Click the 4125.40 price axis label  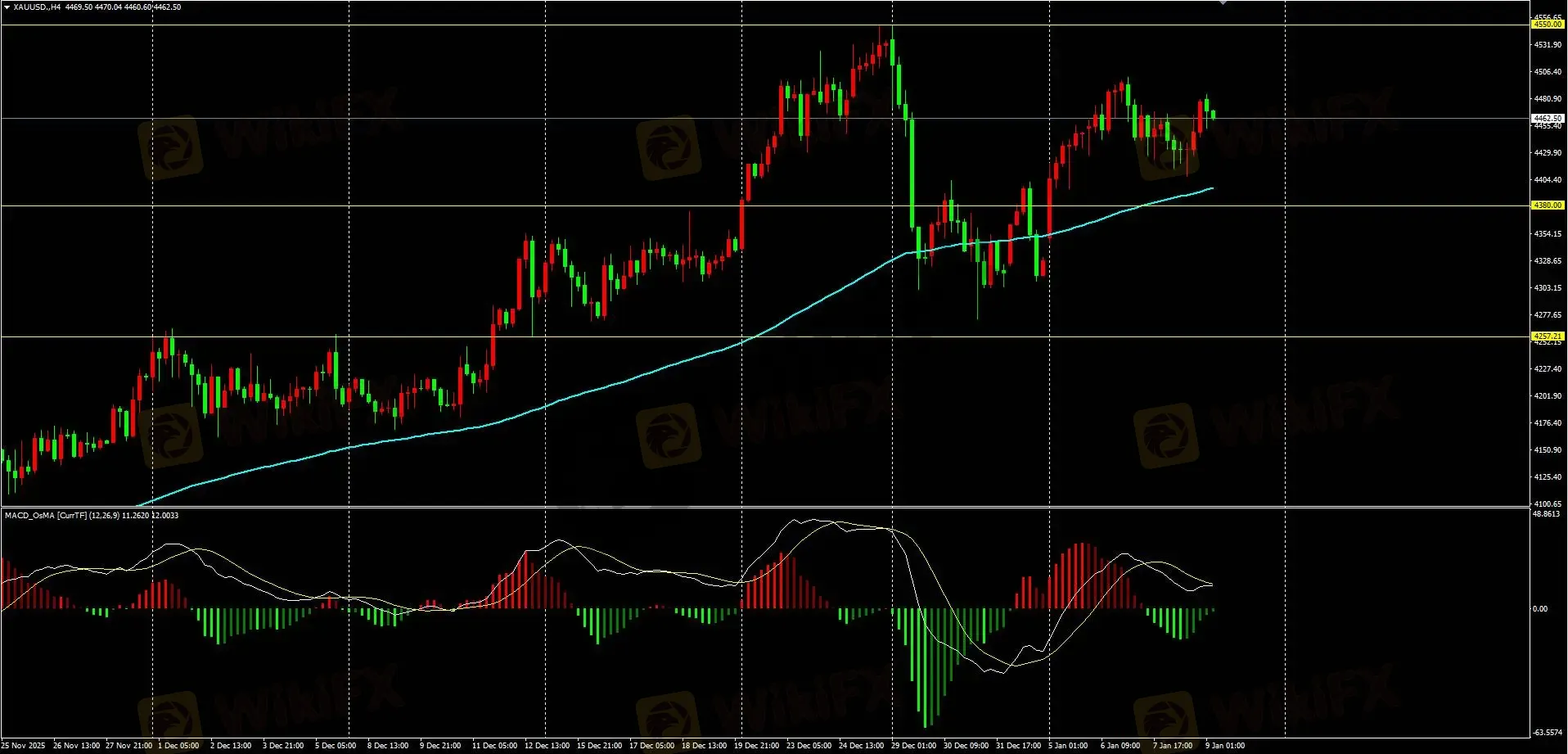click(1548, 477)
